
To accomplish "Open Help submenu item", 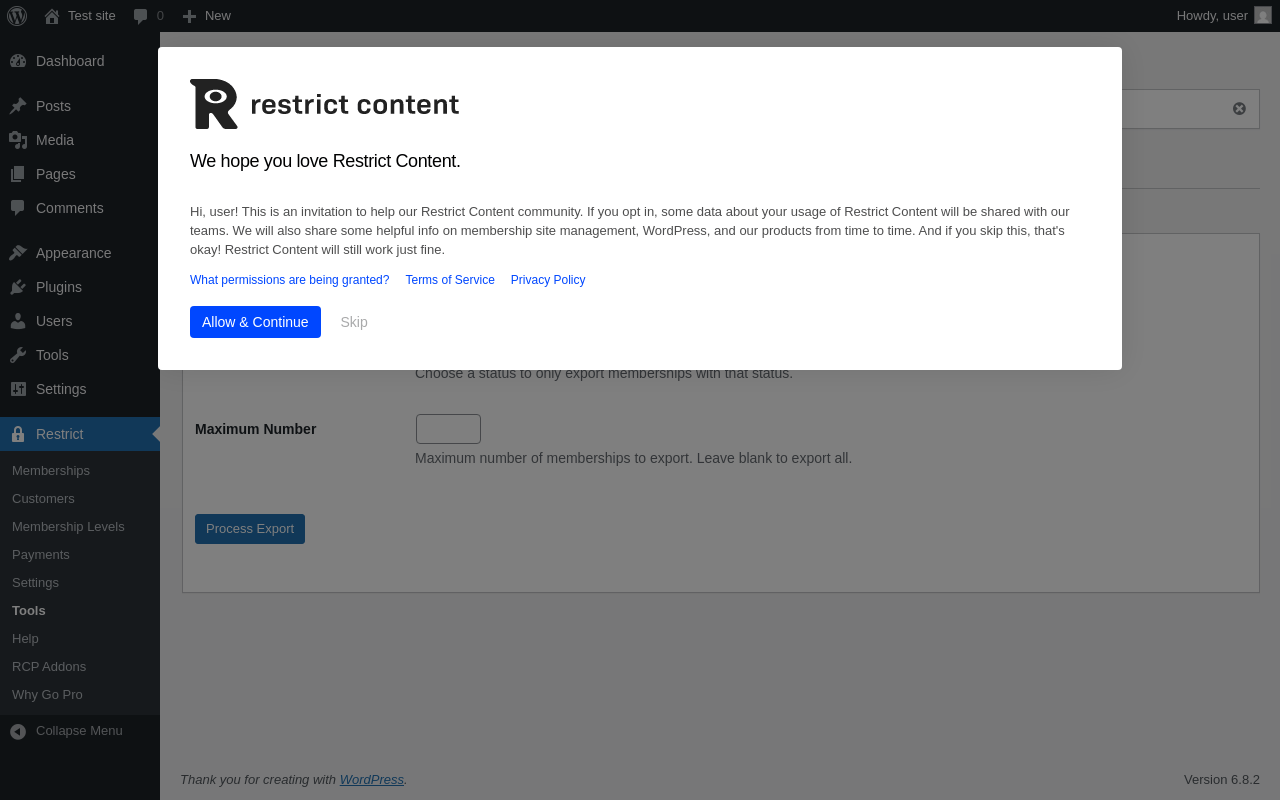I will (25, 638).
